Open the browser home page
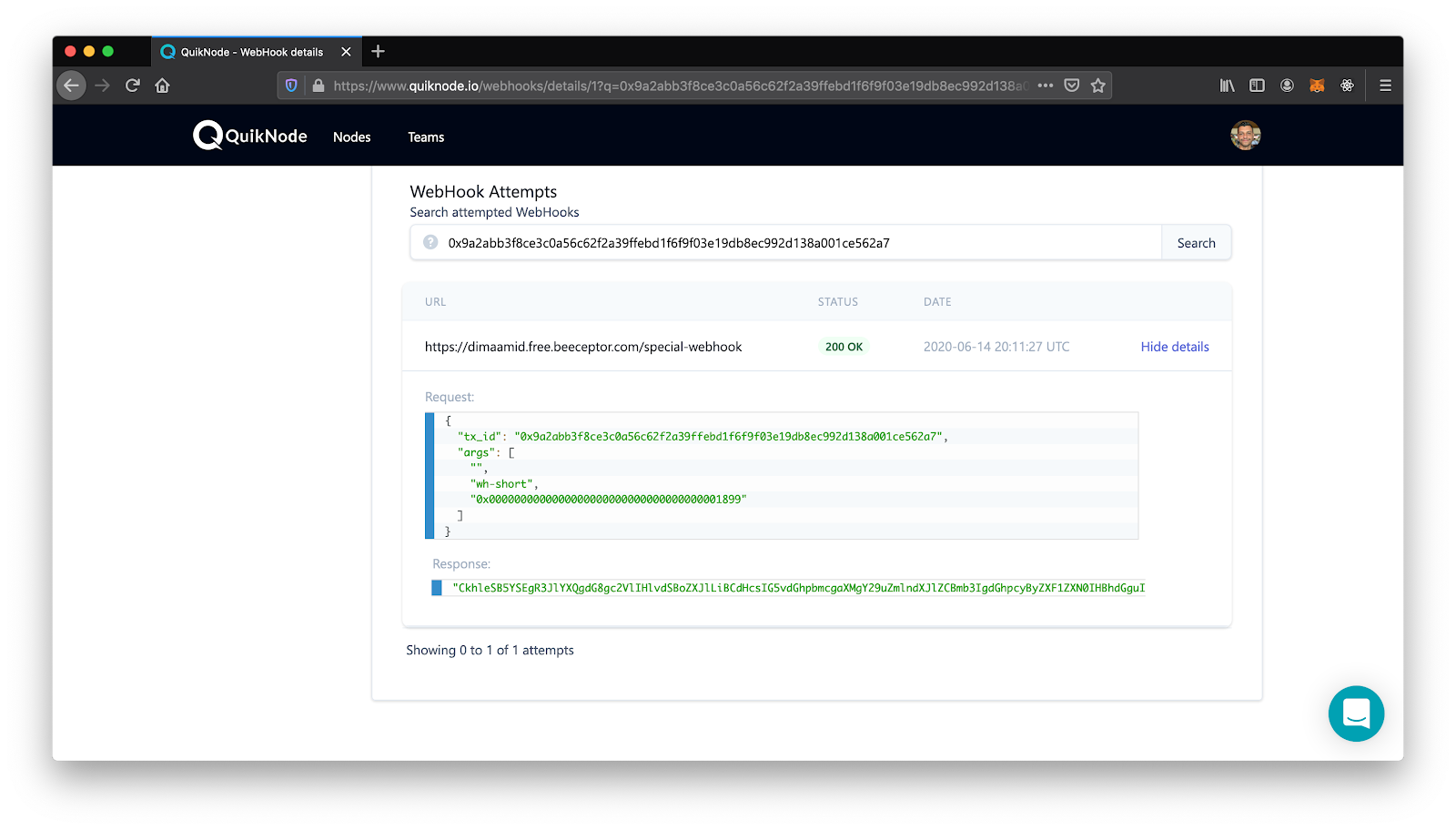 point(162,86)
